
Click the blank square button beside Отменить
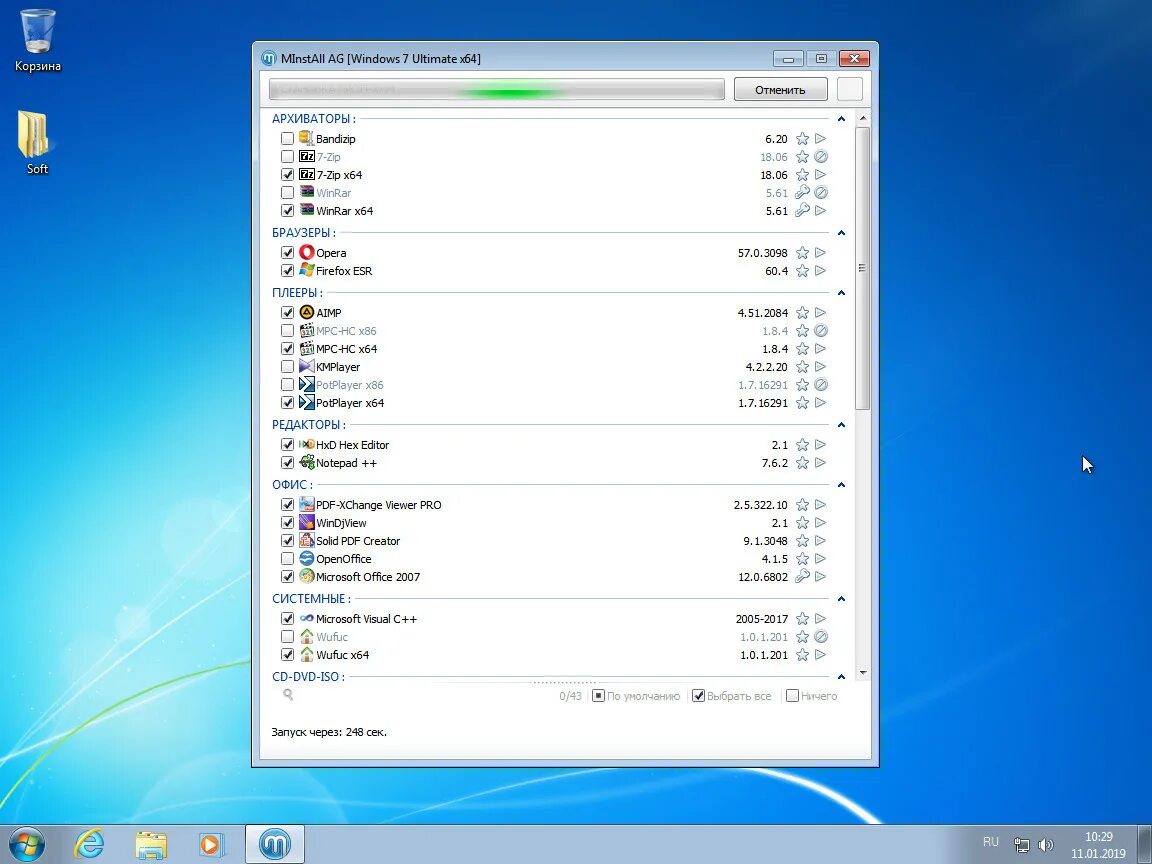[x=850, y=90]
